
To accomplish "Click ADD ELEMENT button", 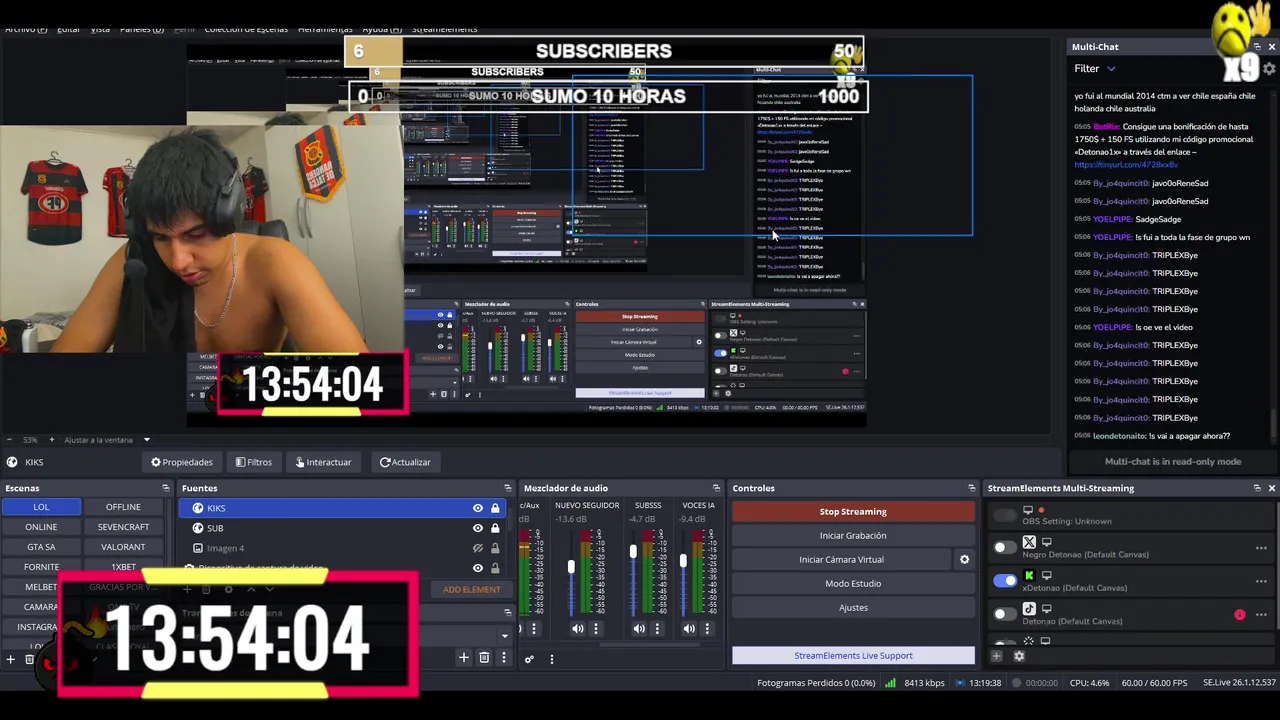I will 472,589.
